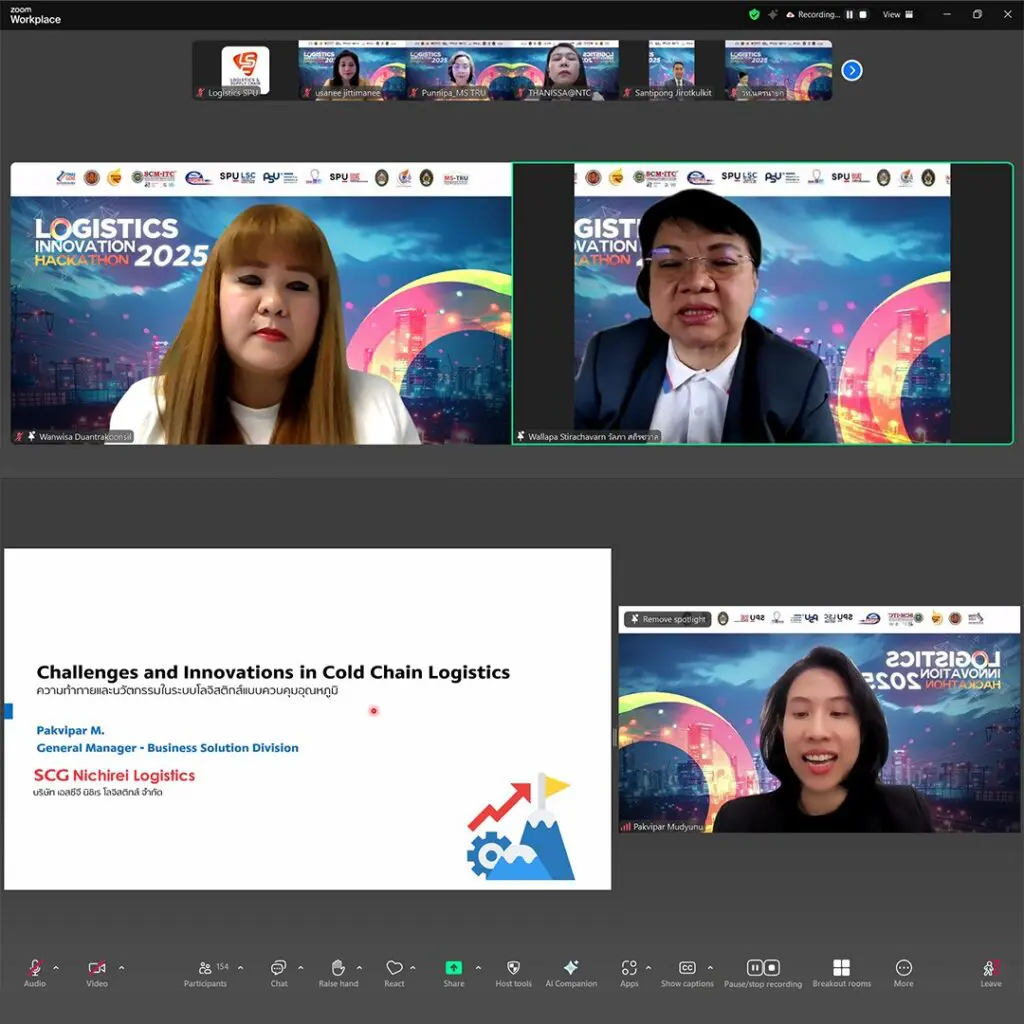Click General Manager - Business Solution Division text
This screenshot has height=1024, width=1024.
coord(167,748)
